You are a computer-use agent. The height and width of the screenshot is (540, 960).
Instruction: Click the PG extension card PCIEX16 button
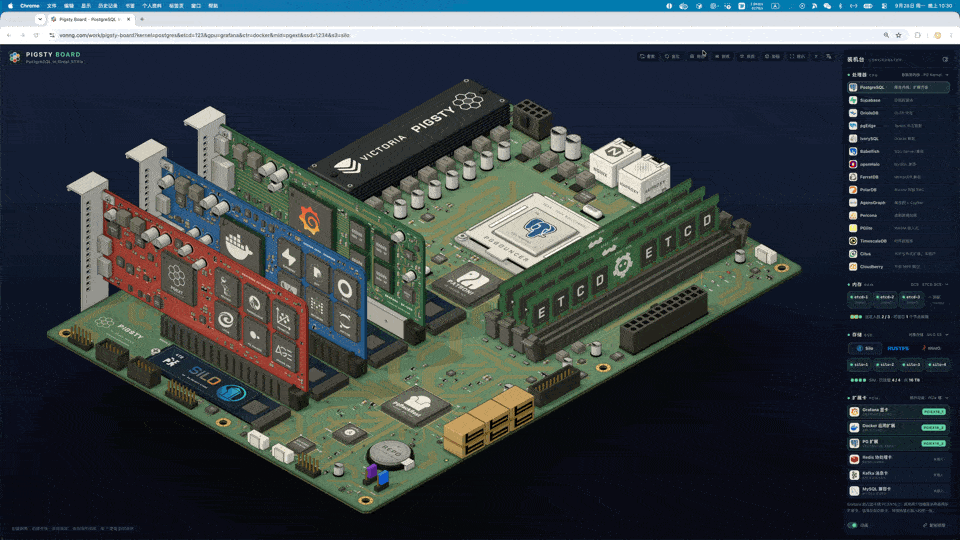coord(934,443)
